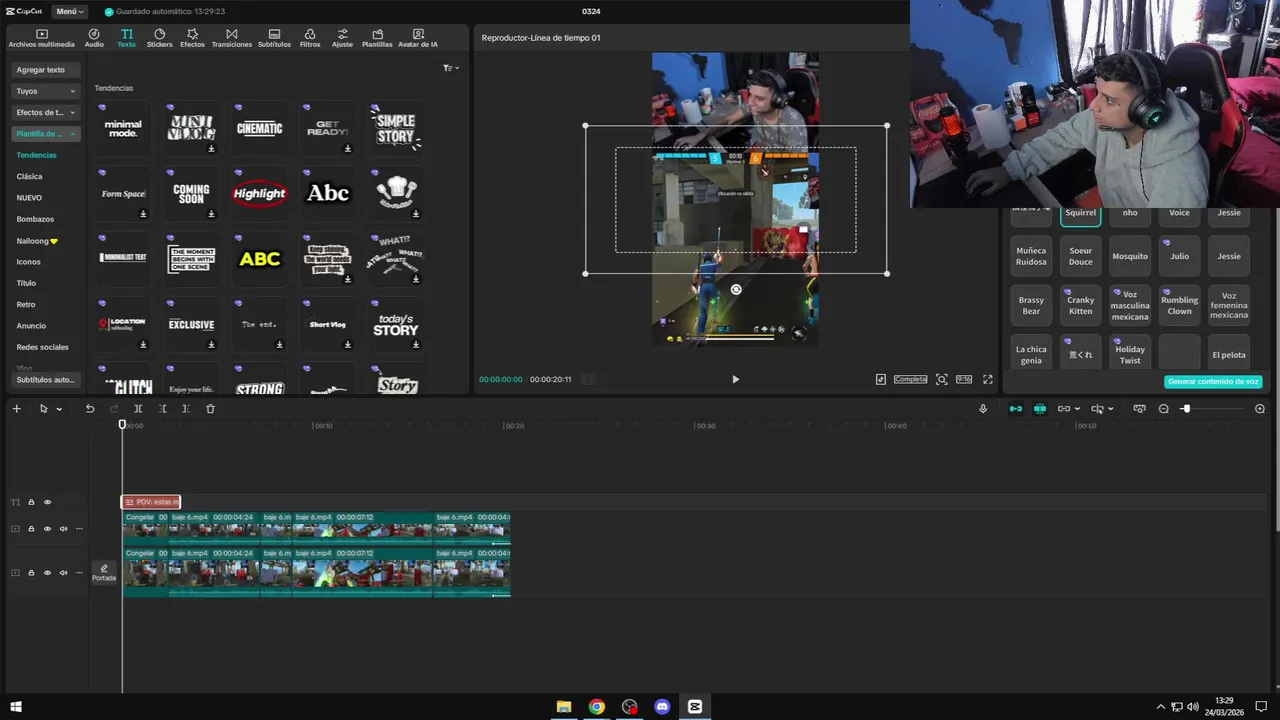Select the Redes sociales template category
Screen dimensions: 1280x720
(42, 347)
